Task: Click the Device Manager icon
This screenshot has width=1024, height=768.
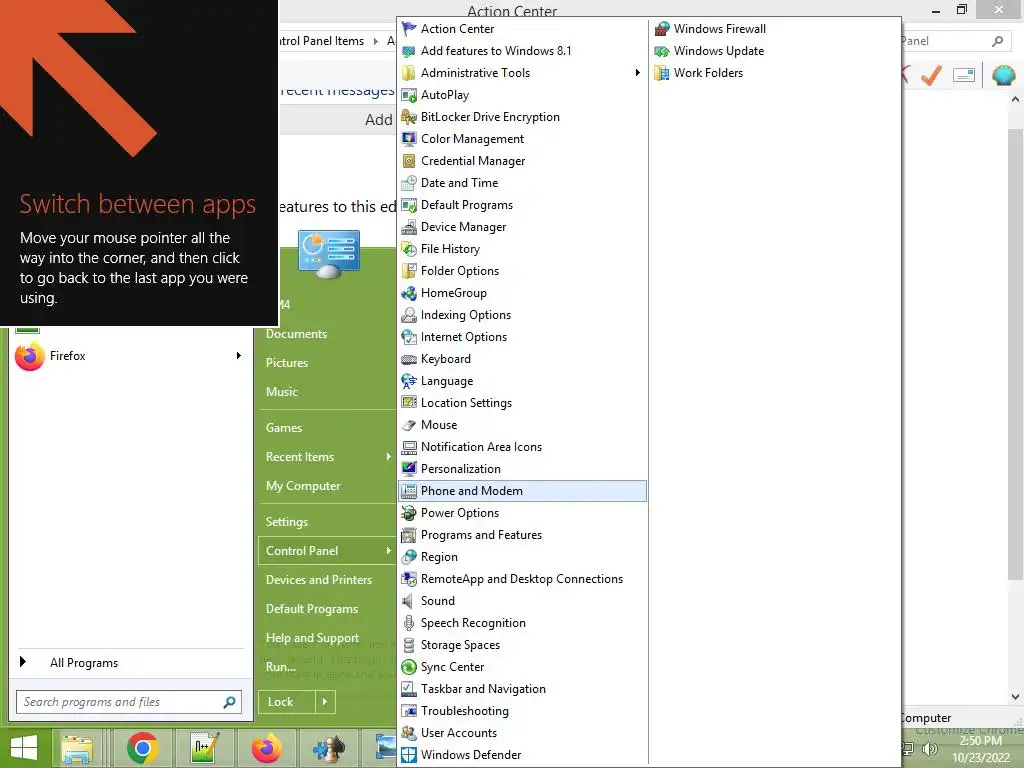Action: click(x=409, y=227)
